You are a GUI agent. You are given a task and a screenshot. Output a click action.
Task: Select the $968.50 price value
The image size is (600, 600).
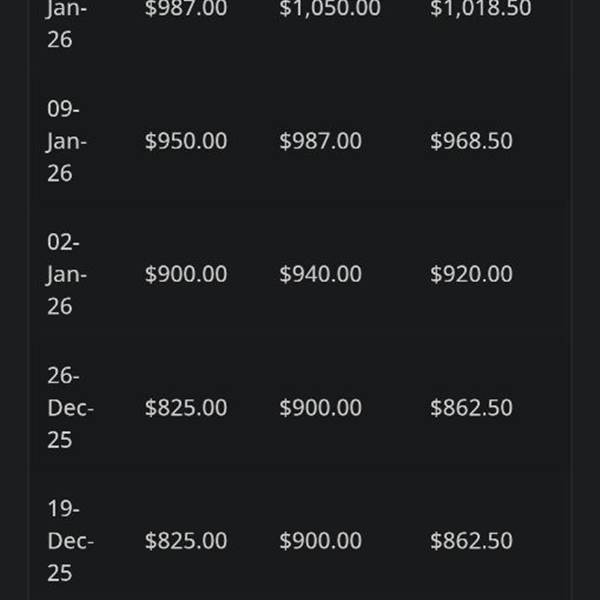[x=471, y=141]
